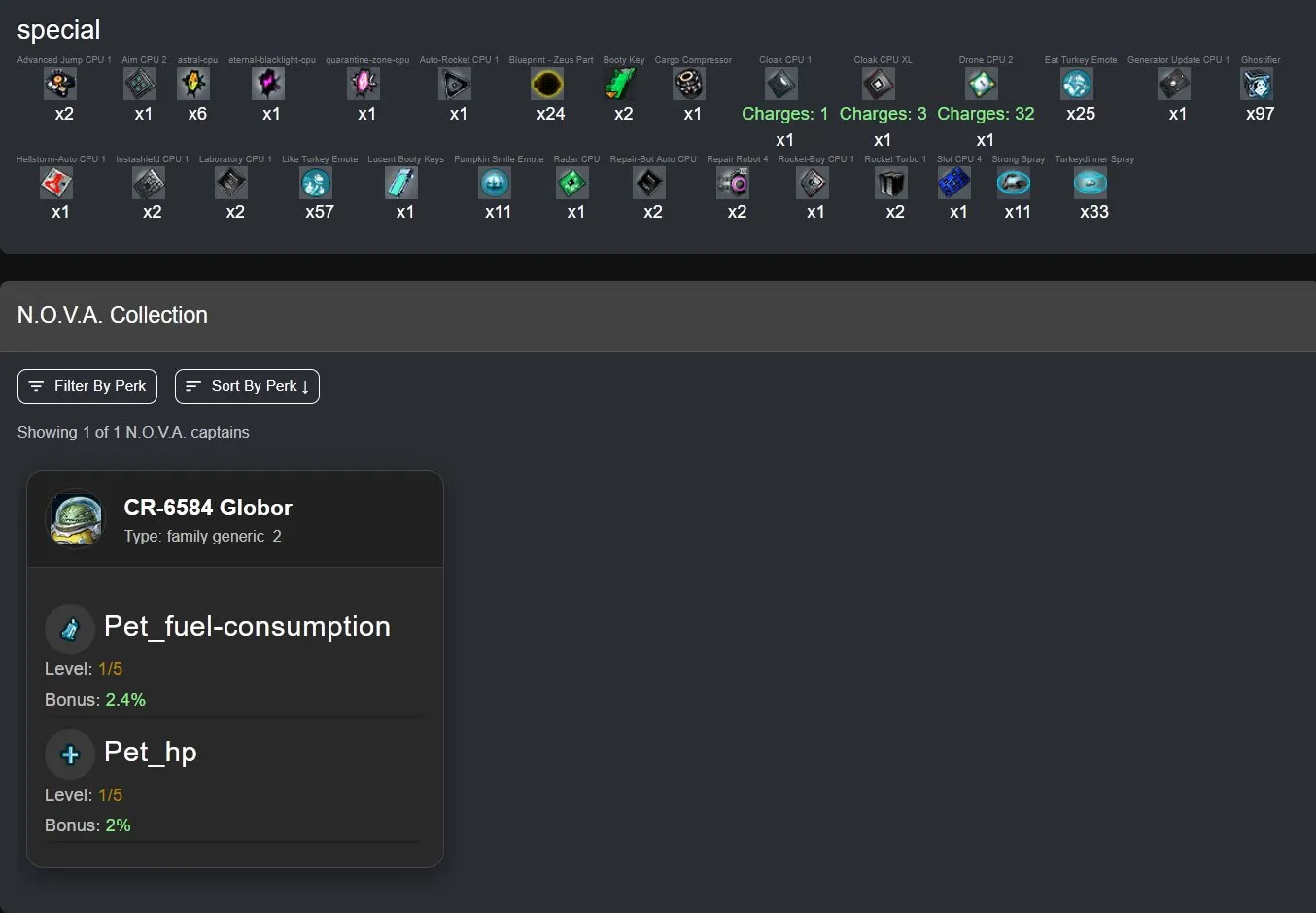Select the eternal-blacklight-cpu icon
The width and height of the screenshot is (1316, 913).
pyautogui.click(x=268, y=85)
